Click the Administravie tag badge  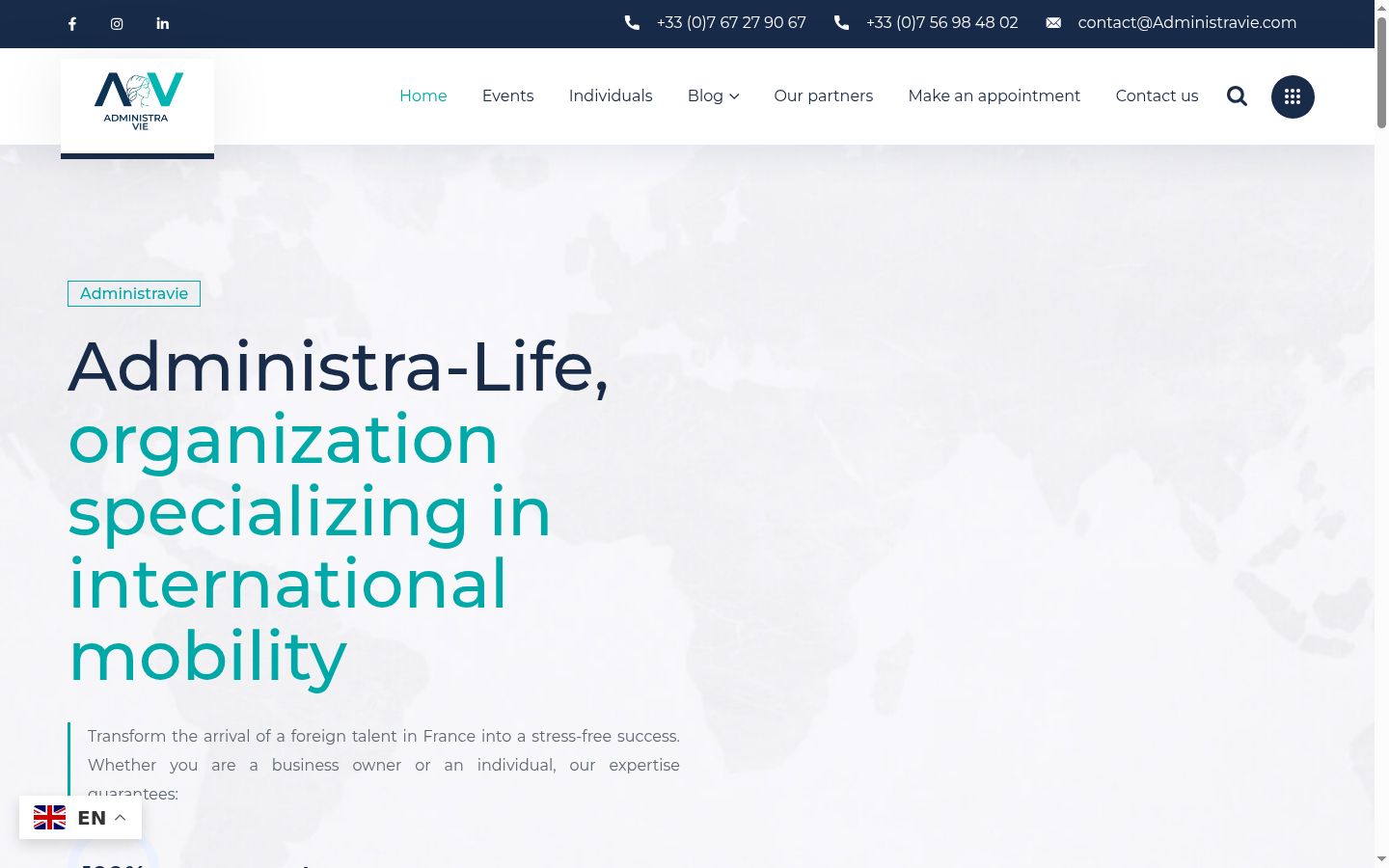tap(134, 293)
